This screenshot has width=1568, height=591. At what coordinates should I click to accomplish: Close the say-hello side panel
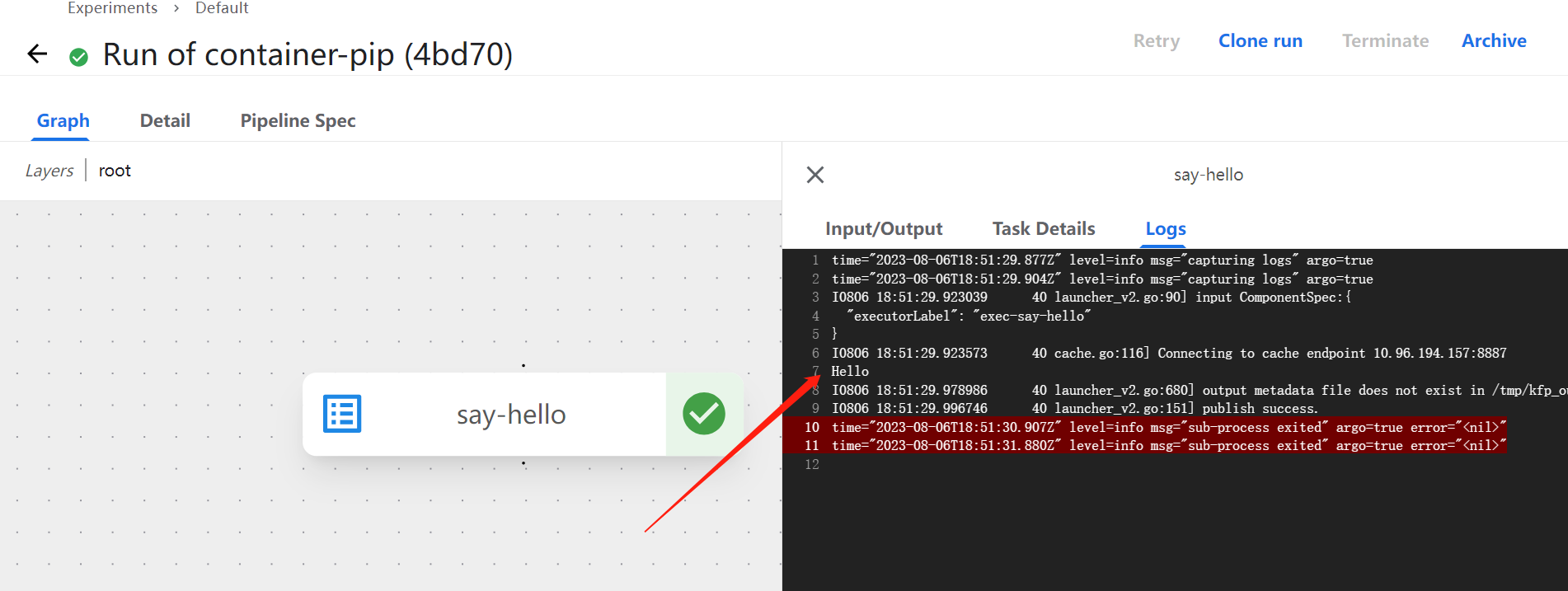click(x=815, y=175)
